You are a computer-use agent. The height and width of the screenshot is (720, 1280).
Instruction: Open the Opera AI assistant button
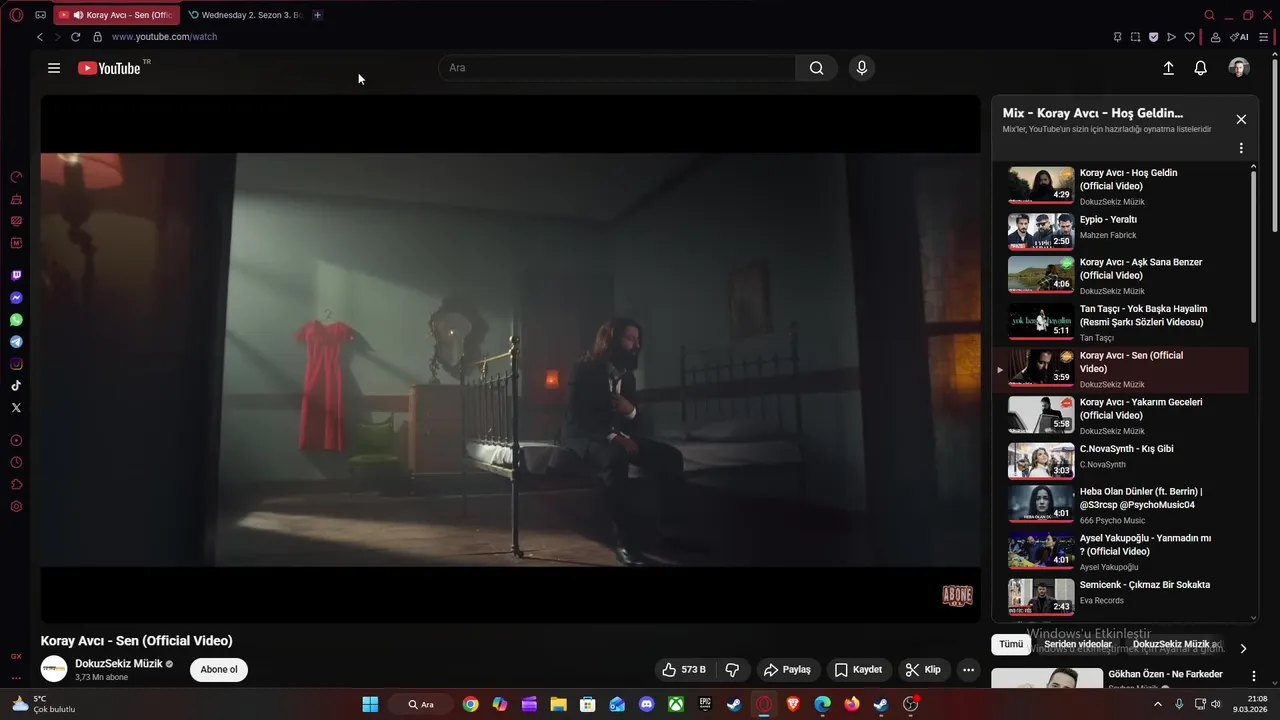tap(1239, 37)
